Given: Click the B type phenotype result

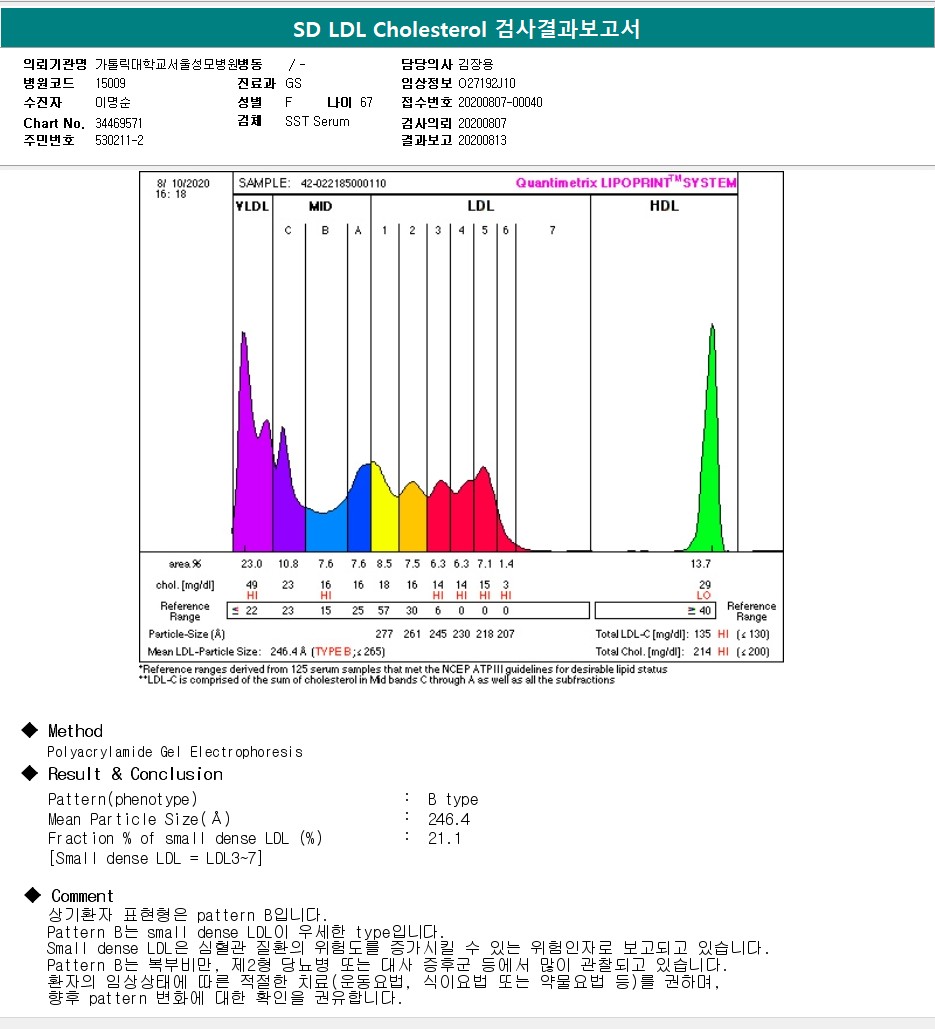Looking at the screenshot, I should 453,799.
